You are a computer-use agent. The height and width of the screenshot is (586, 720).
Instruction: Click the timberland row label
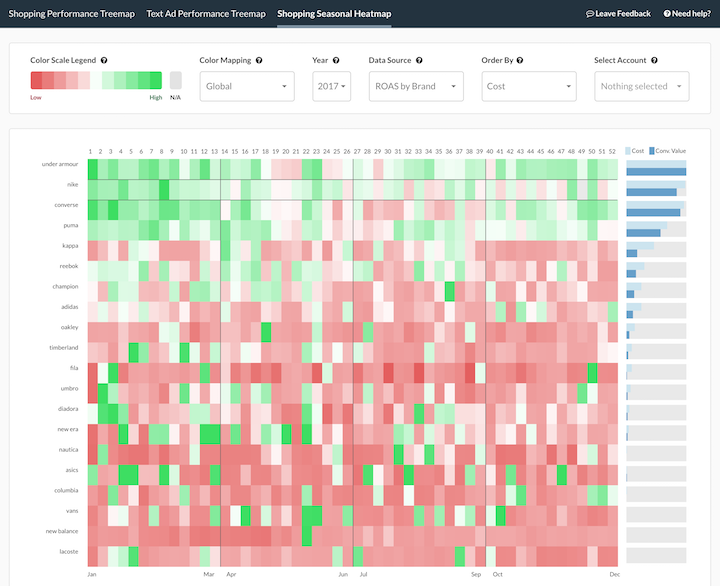(64, 348)
